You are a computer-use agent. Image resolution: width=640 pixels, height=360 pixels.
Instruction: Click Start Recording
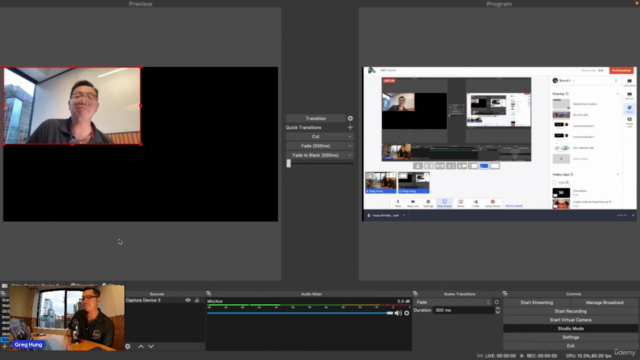coord(571,311)
